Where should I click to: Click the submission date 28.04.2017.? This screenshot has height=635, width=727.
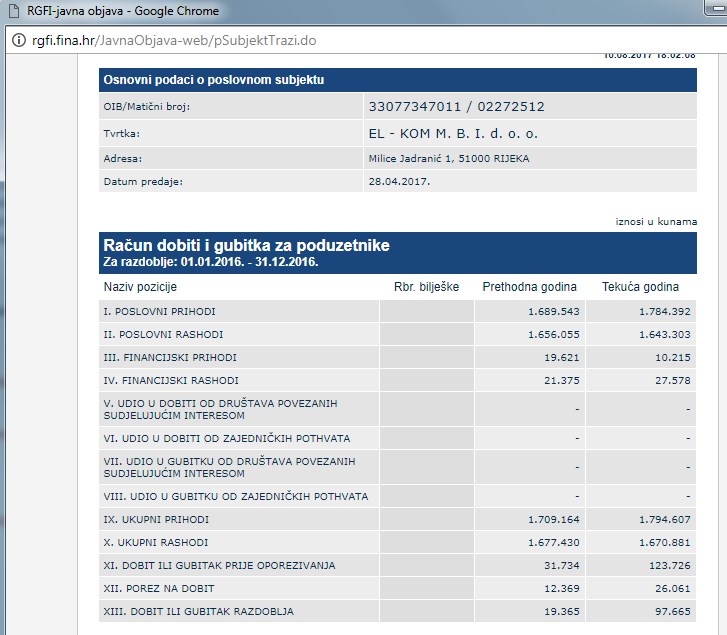coord(401,181)
